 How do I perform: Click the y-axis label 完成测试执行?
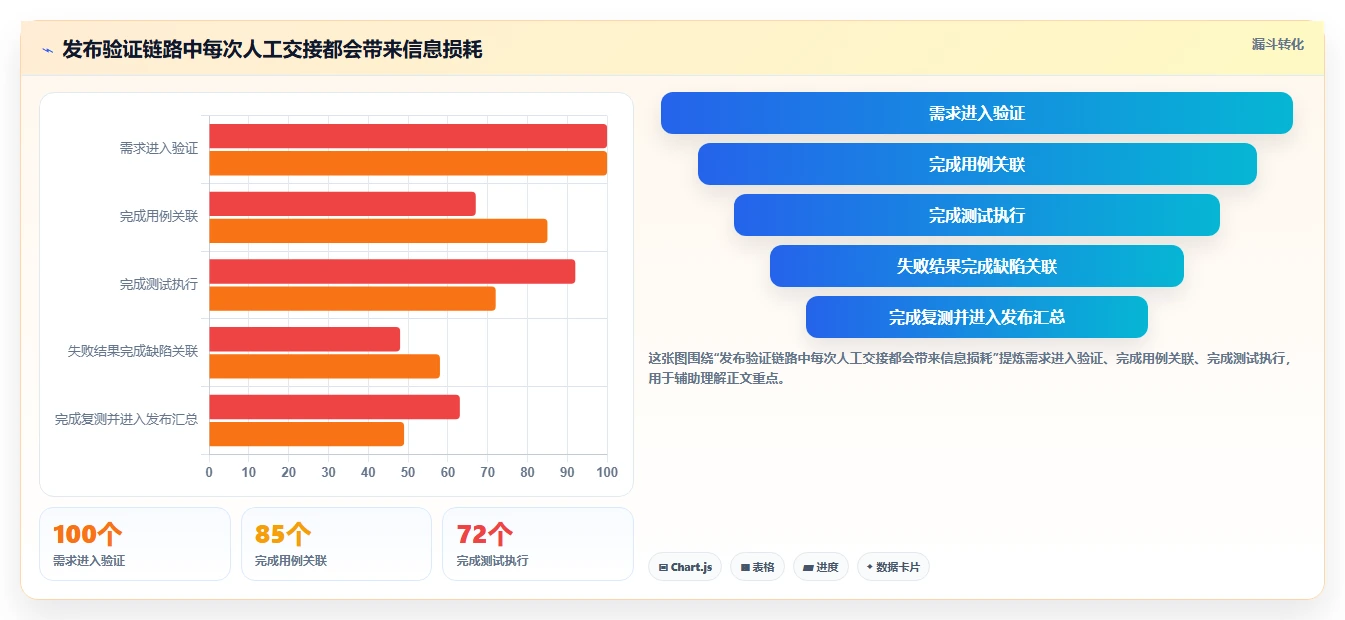pos(159,284)
